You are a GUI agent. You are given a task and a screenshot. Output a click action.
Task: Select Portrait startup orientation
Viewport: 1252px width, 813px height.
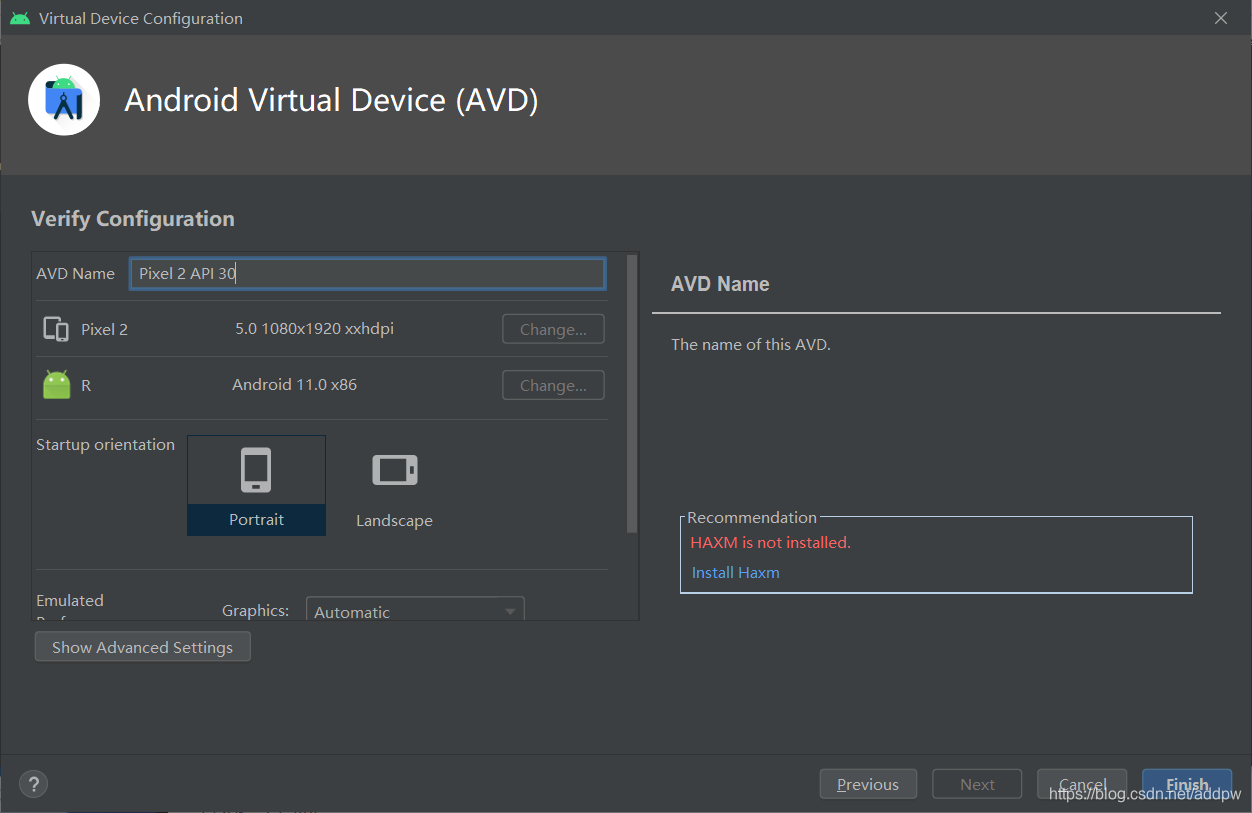256,485
